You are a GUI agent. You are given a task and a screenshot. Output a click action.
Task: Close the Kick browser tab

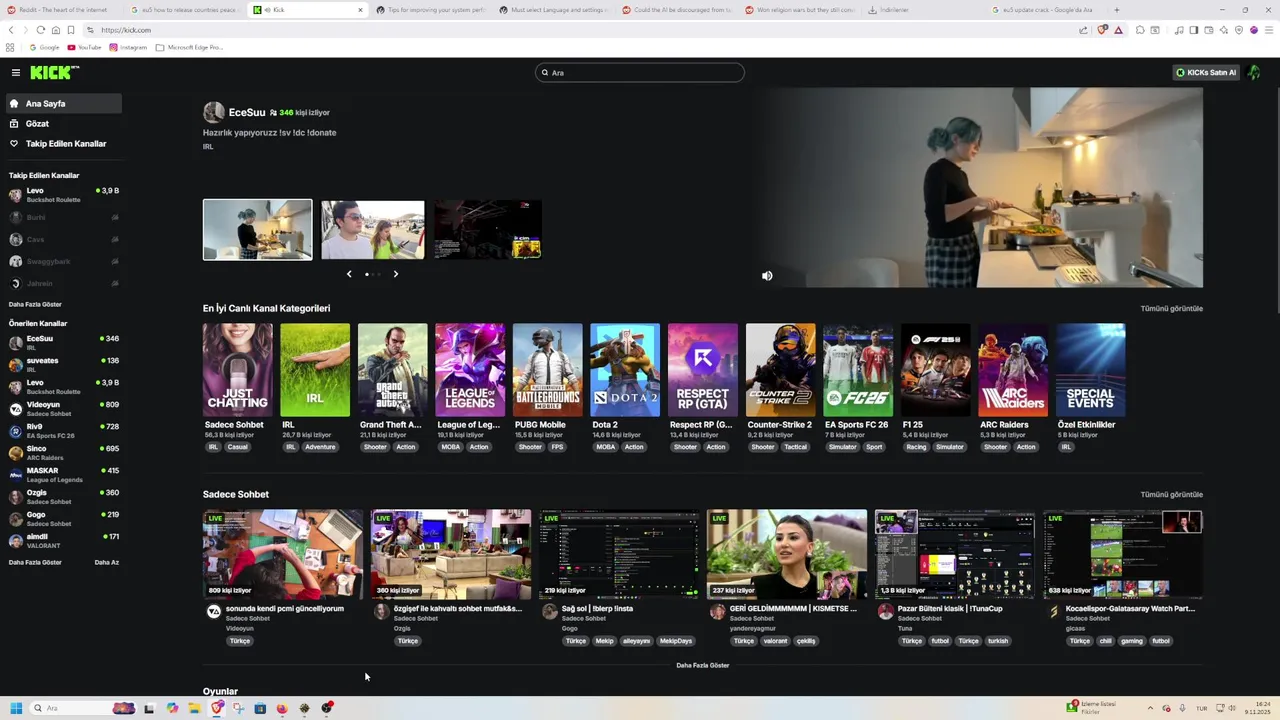point(360,10)
